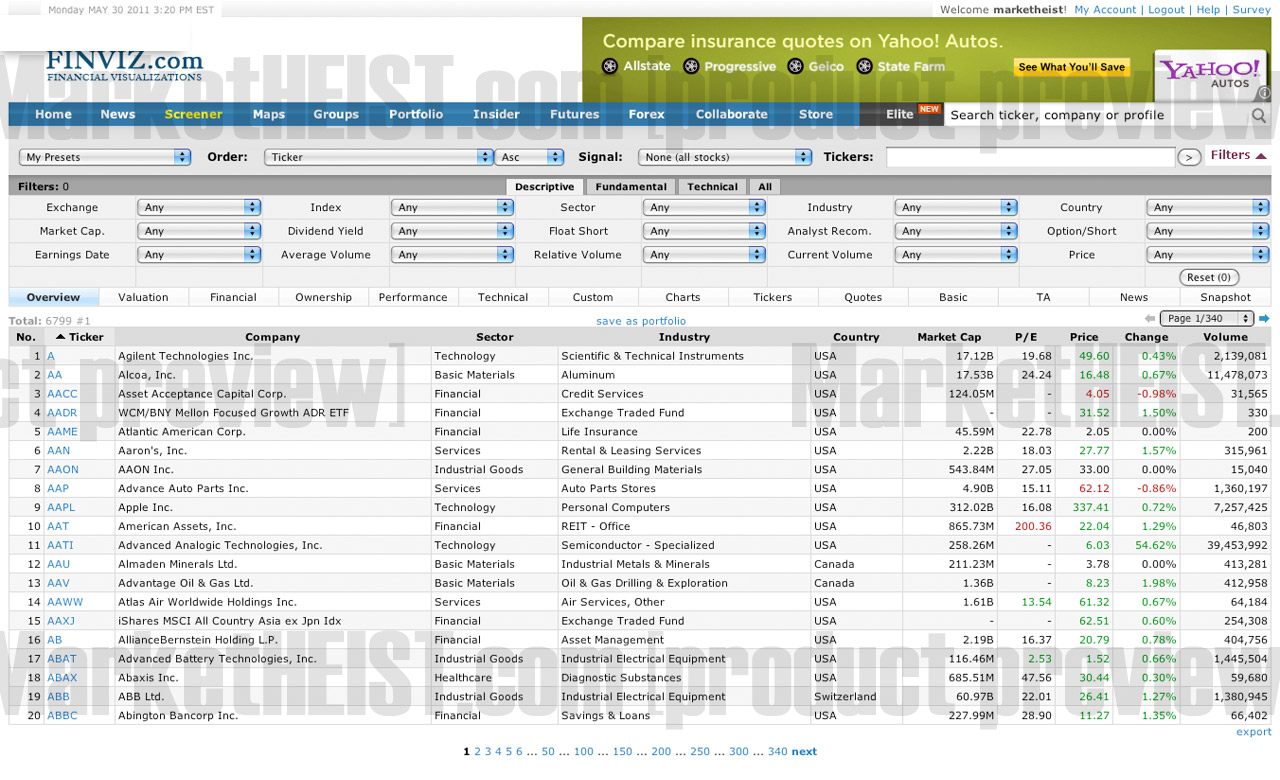Click the Tickers input field
Viewport: 1280px width, 780px height.
(x=1030, y=157)
